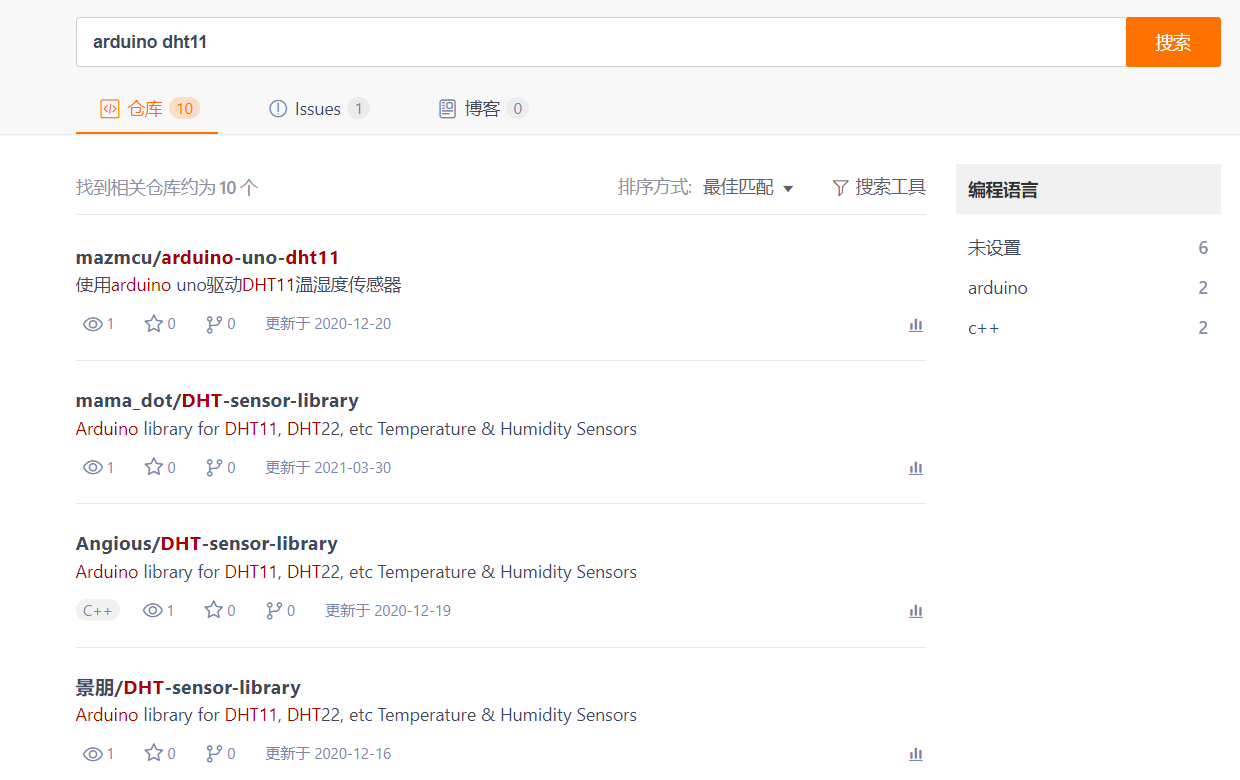The height and width of the screenshot is (780, 1240).
Task: Switch to the 仓库 repositories tab
Action: [x=147, y=109]
